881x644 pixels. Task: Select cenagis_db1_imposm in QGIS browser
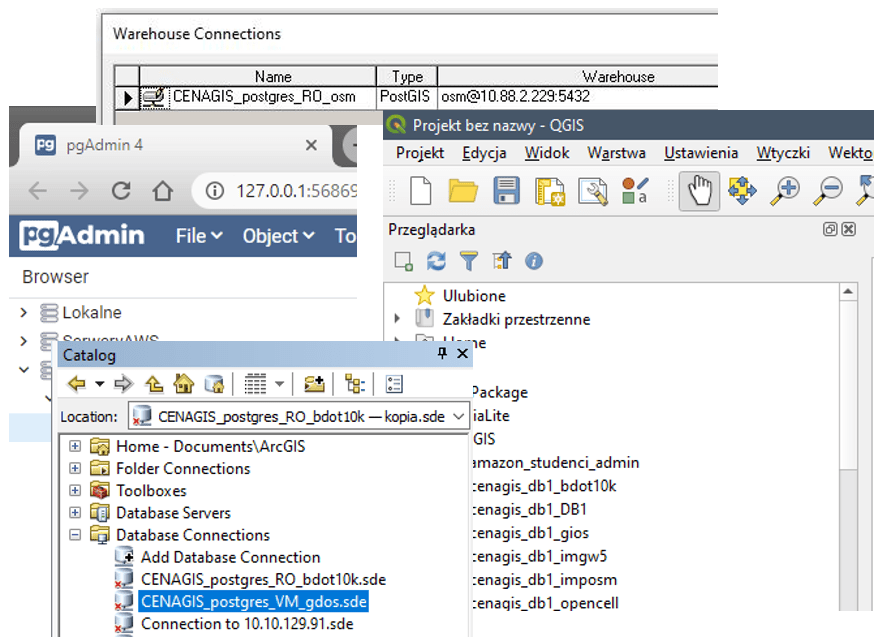coord(544,579)
